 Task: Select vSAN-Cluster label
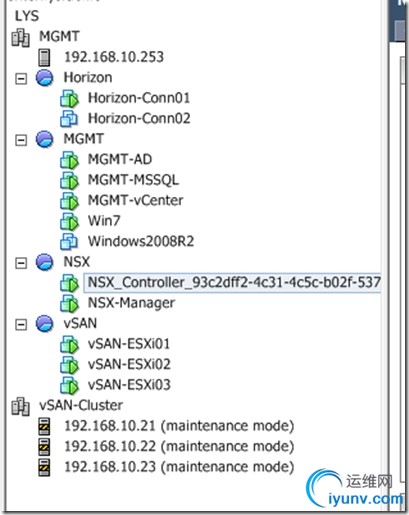(81, 405)
